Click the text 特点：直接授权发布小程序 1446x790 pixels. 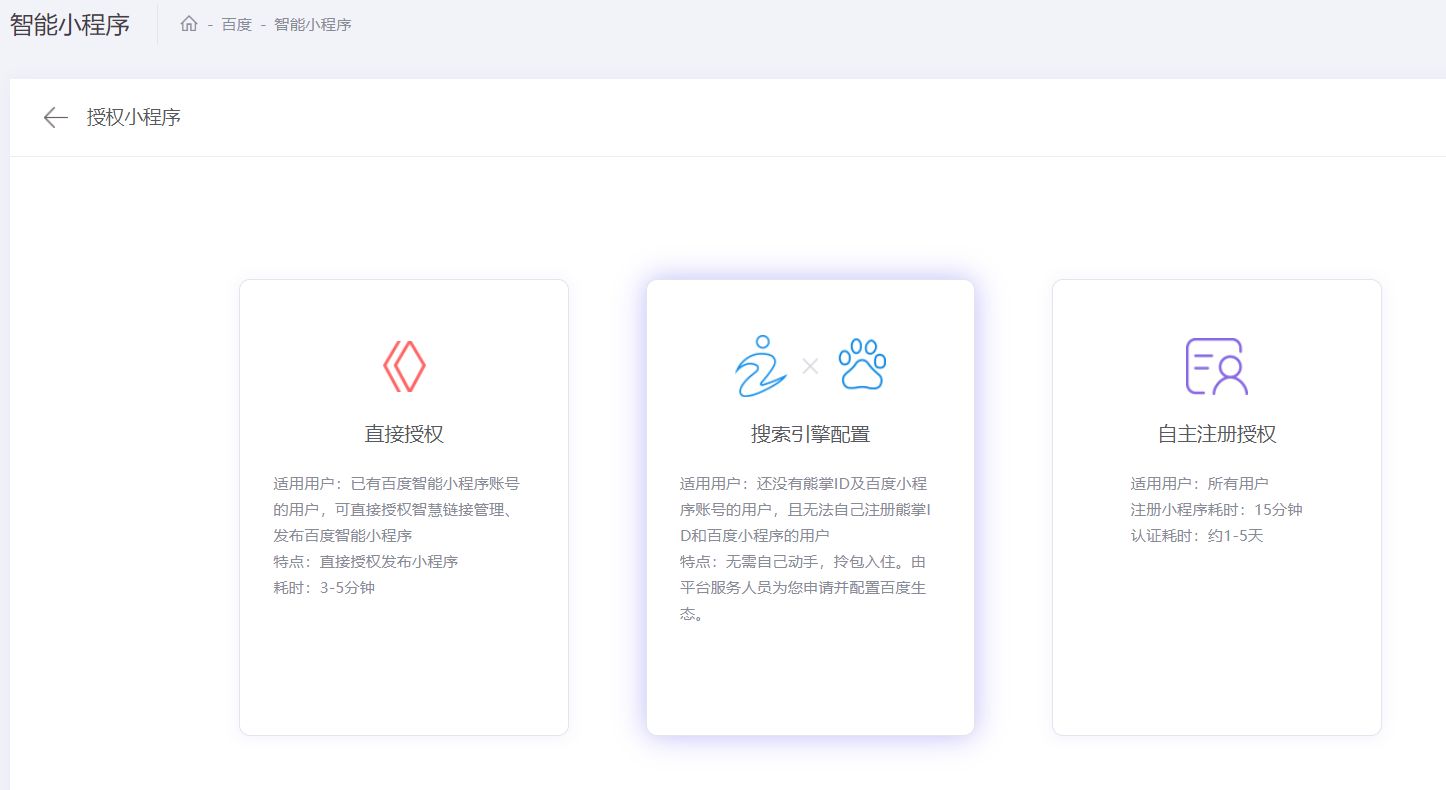(x=366, y=562)
